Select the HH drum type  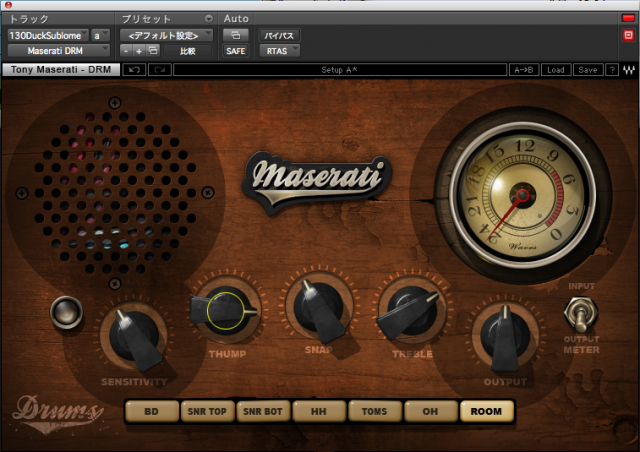pyautogui.click(x=319, y=411)
